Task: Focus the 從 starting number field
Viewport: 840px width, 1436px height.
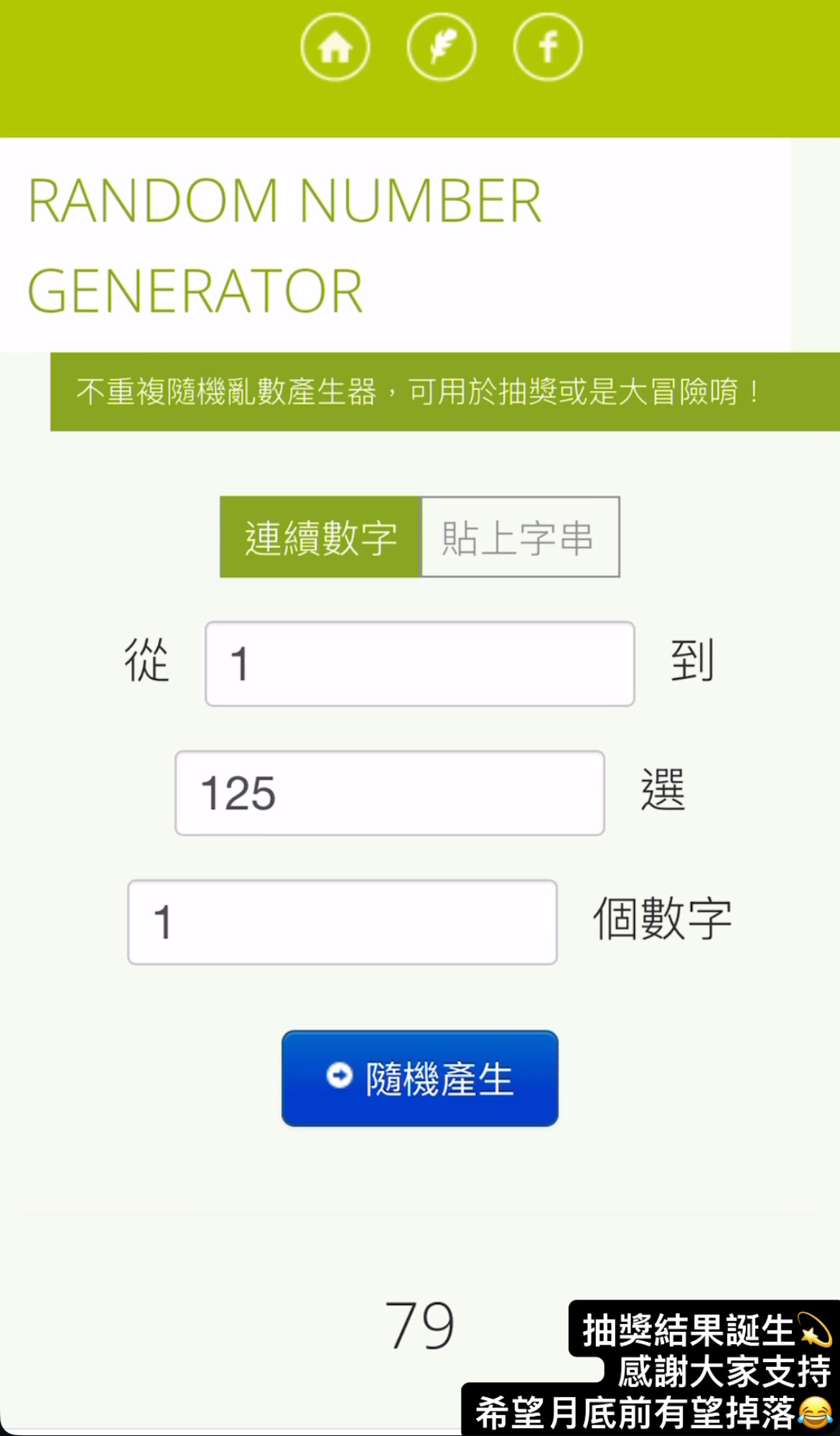Action: click(x=420, y=664)
